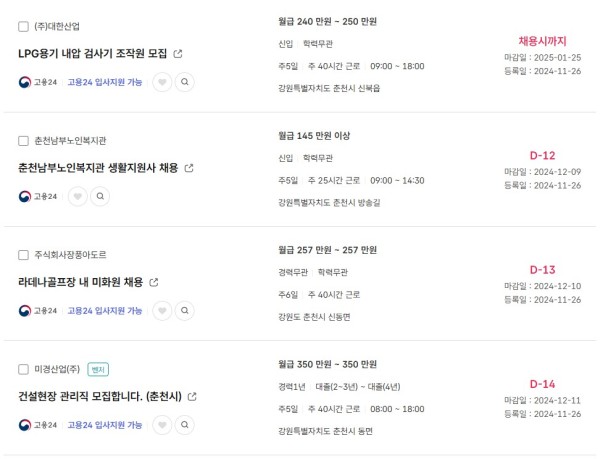Open magnifier preview for LPG용기 내압 검사기 job
Image resolution: width=600 pixels, height=459 pixels.
tap(185, 82)
